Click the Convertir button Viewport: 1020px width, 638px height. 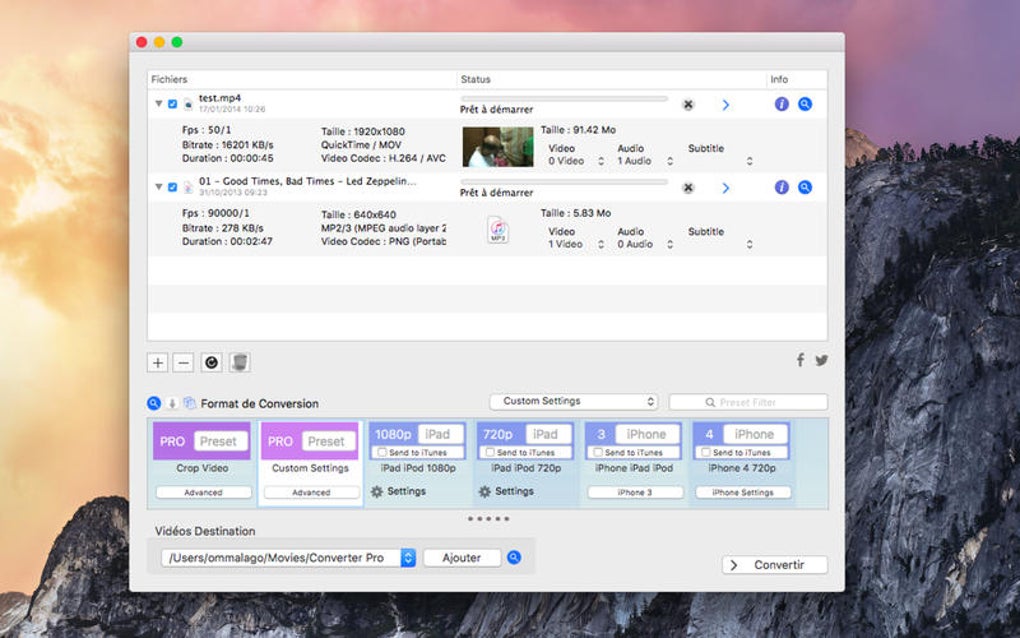point(774,565)
